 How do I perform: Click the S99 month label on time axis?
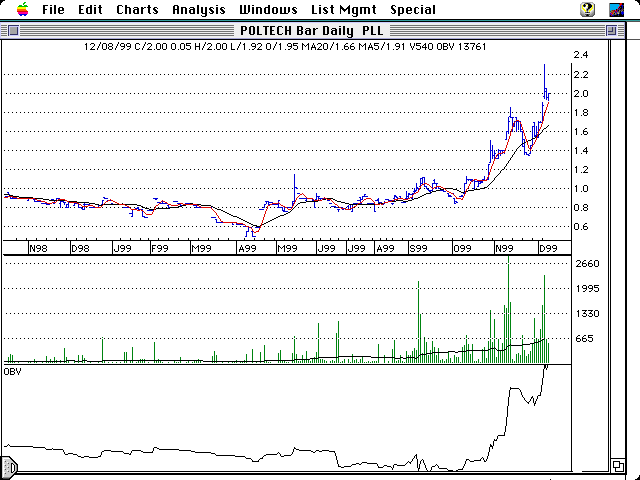tap(418, 248)
